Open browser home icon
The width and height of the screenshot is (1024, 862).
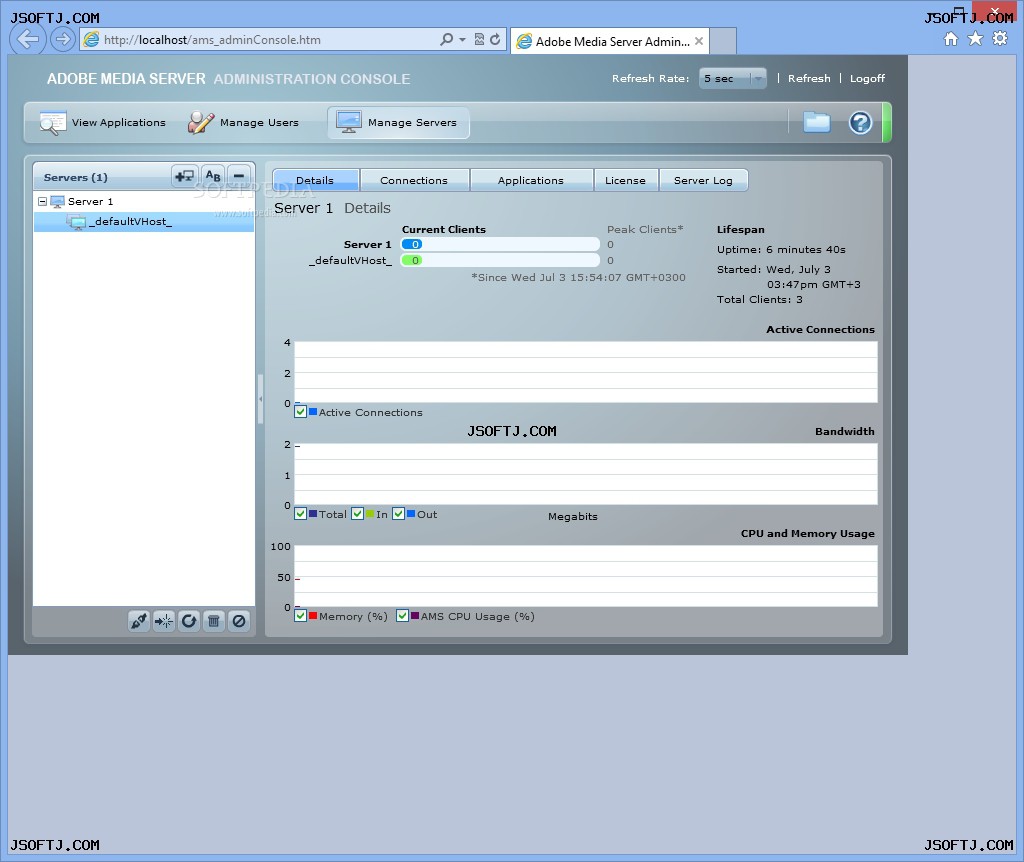coord(951,39)
